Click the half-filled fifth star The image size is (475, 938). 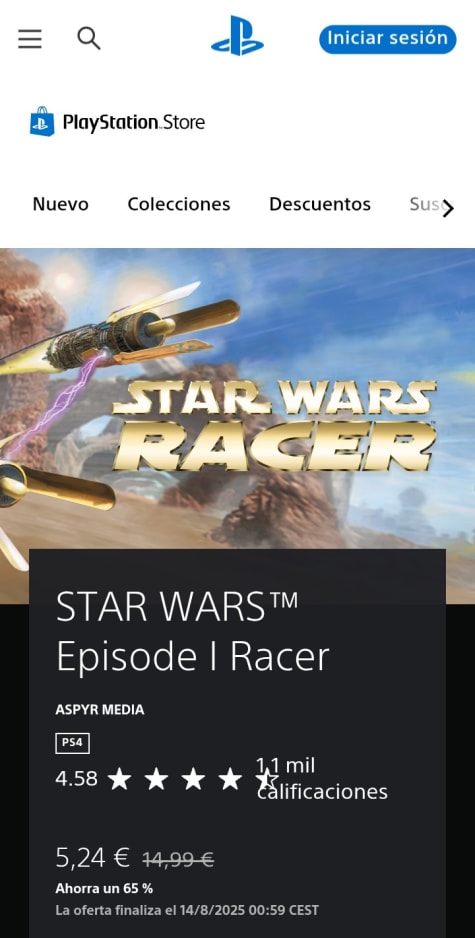pos(267,779)
